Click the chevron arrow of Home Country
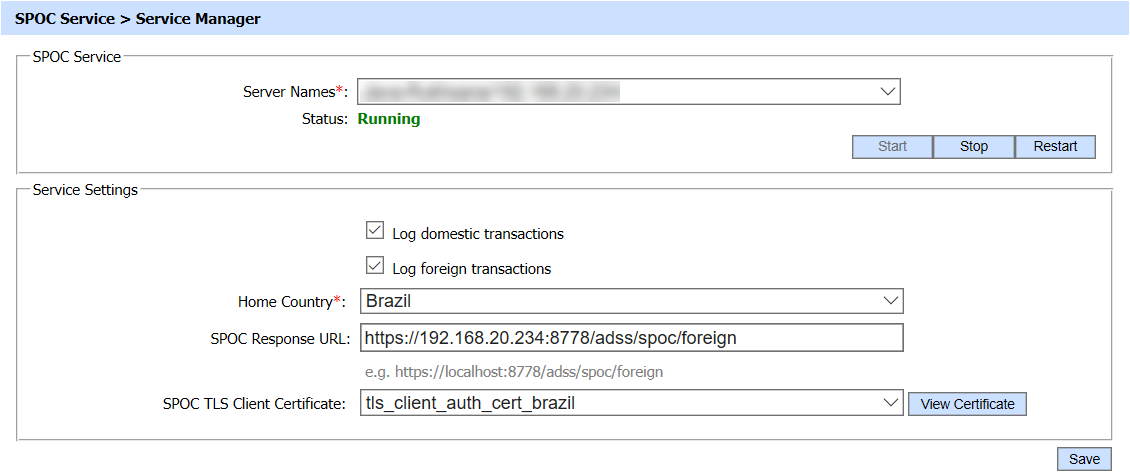Screen dimensions: 1130x476 [889, 301]
